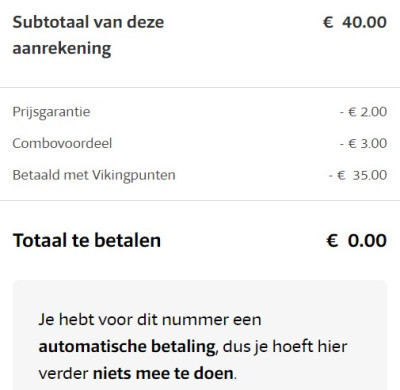This screenshot has height=390, width=400.
Task: Click the Prijsgarantie label
Action: click(x=51, y=112)
